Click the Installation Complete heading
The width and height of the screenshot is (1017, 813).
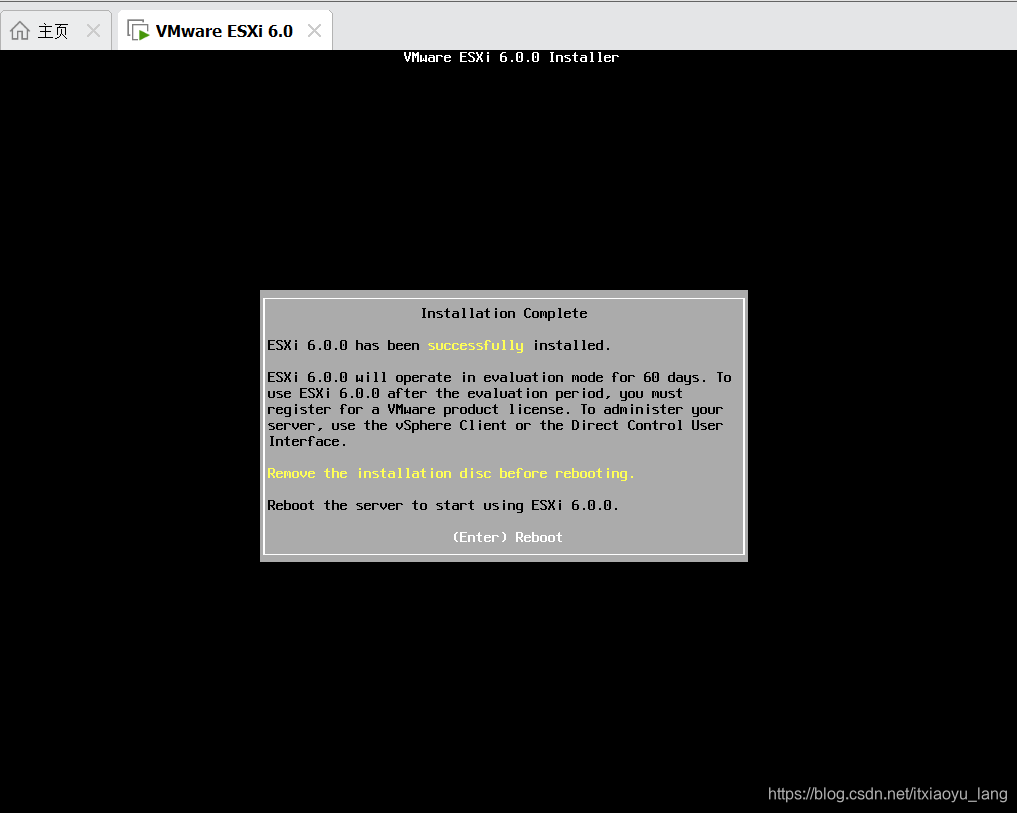pos(504,313)
